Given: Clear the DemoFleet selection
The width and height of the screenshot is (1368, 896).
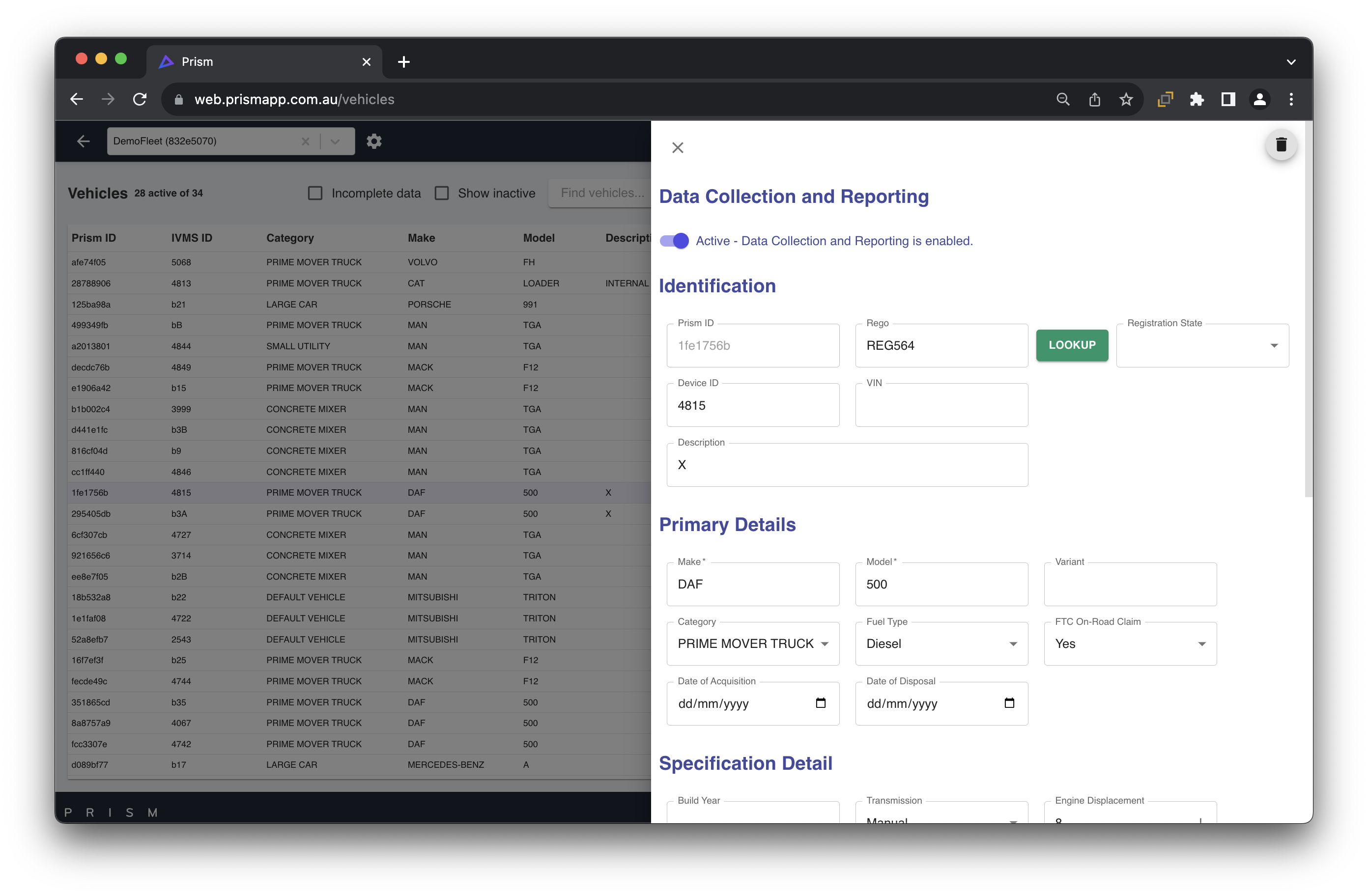Looking at the screenshot, I should click(x=305, y=141).
